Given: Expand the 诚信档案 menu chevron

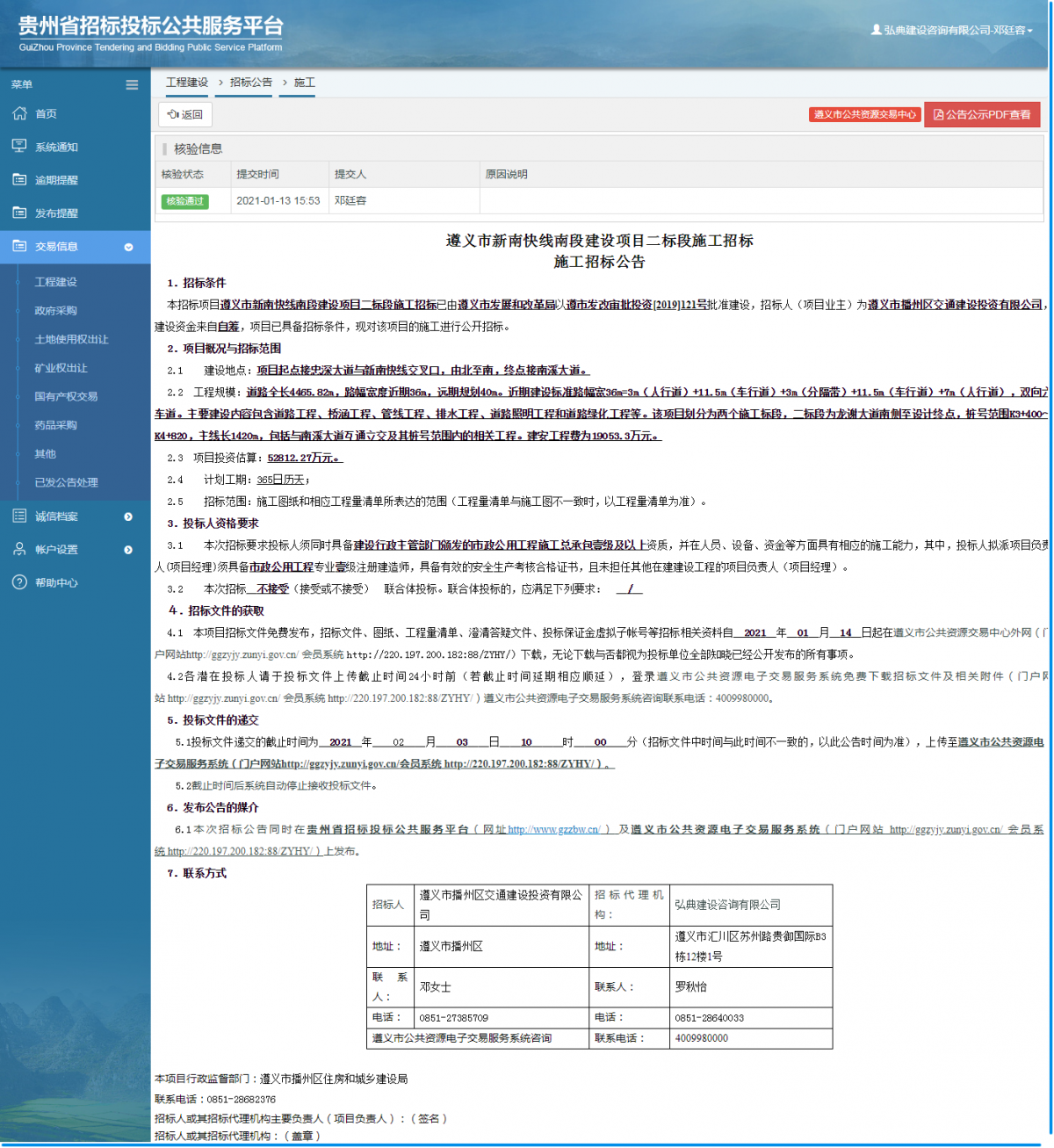Looking at the screenshot, I should pos(129,517).
